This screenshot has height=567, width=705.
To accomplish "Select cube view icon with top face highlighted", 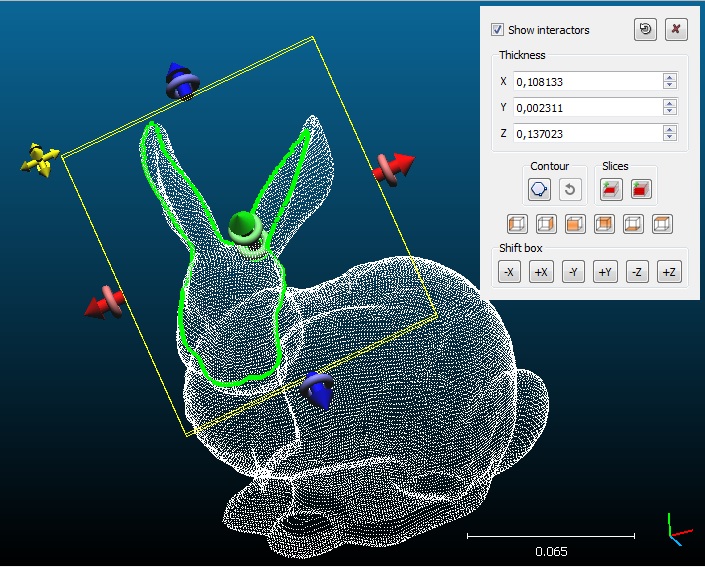I will click(662, 224).
